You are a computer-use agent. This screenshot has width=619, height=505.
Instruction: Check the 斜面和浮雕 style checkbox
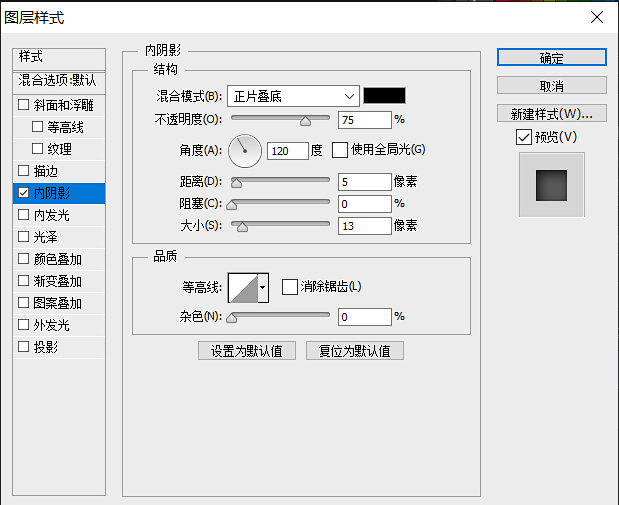point(23,105)
